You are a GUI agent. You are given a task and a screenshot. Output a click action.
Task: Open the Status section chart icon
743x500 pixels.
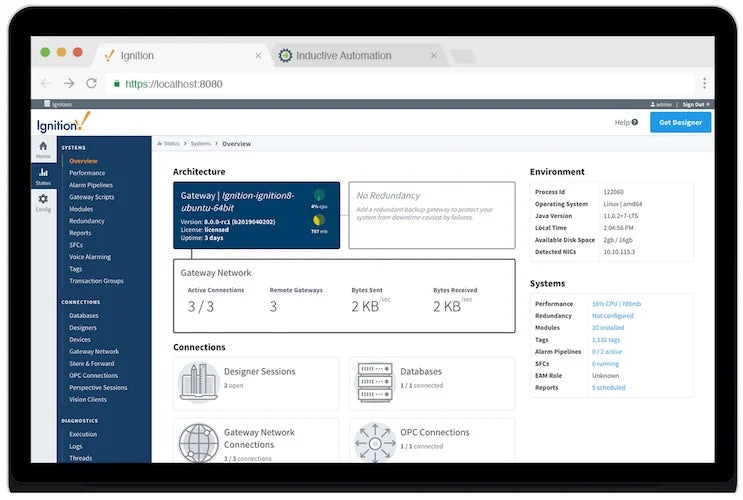[x=43, y=172]
